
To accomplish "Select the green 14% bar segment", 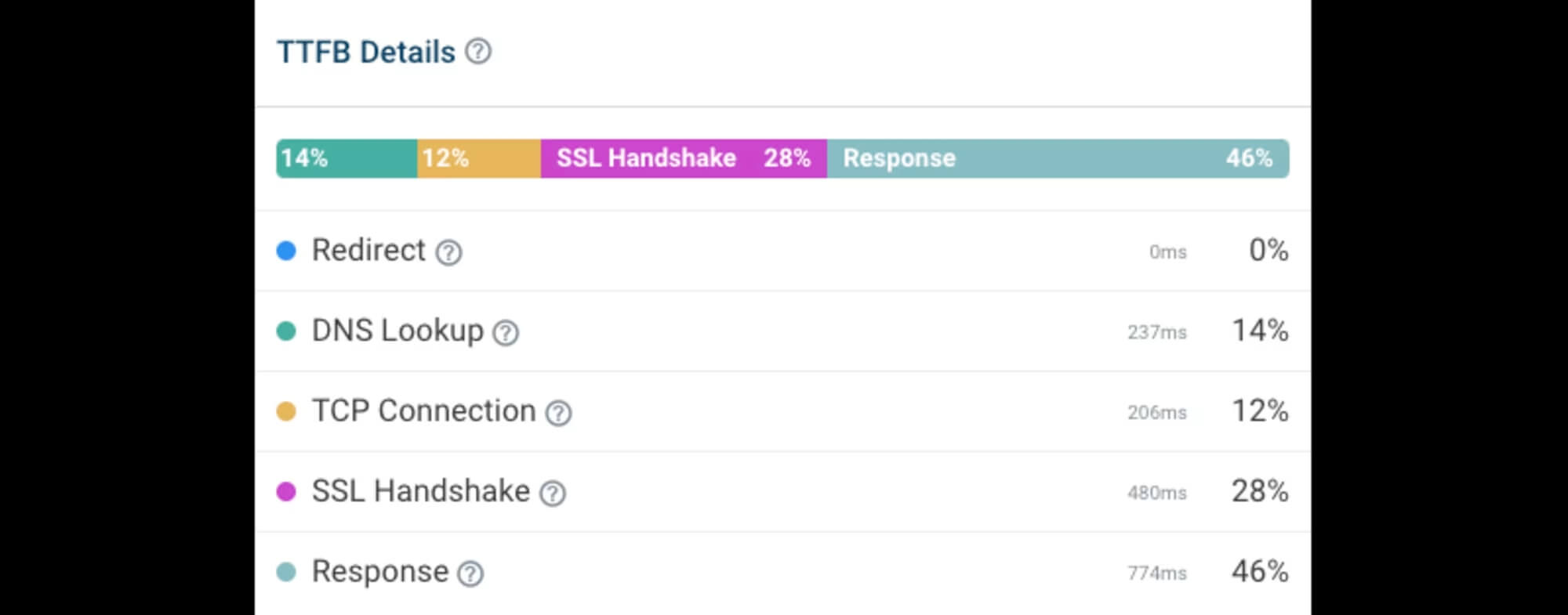I will pos(347,158).
